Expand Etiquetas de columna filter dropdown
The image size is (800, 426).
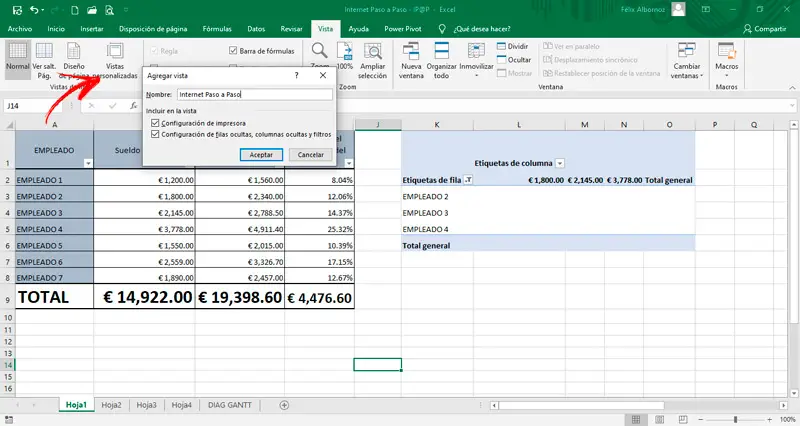click(560, 162)
